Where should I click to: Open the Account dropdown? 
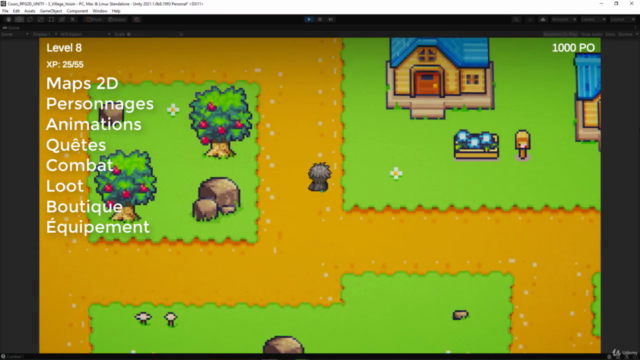click(563, 20)
